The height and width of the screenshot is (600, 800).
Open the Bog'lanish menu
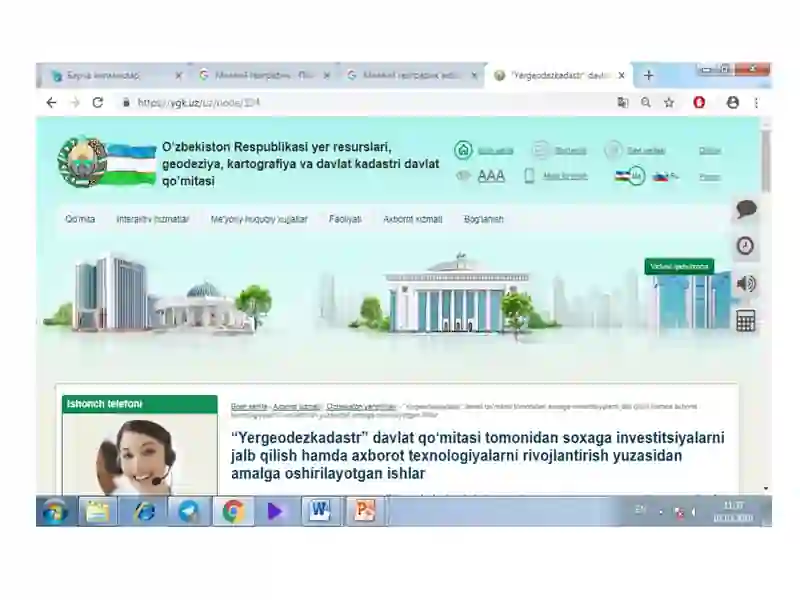484,219
